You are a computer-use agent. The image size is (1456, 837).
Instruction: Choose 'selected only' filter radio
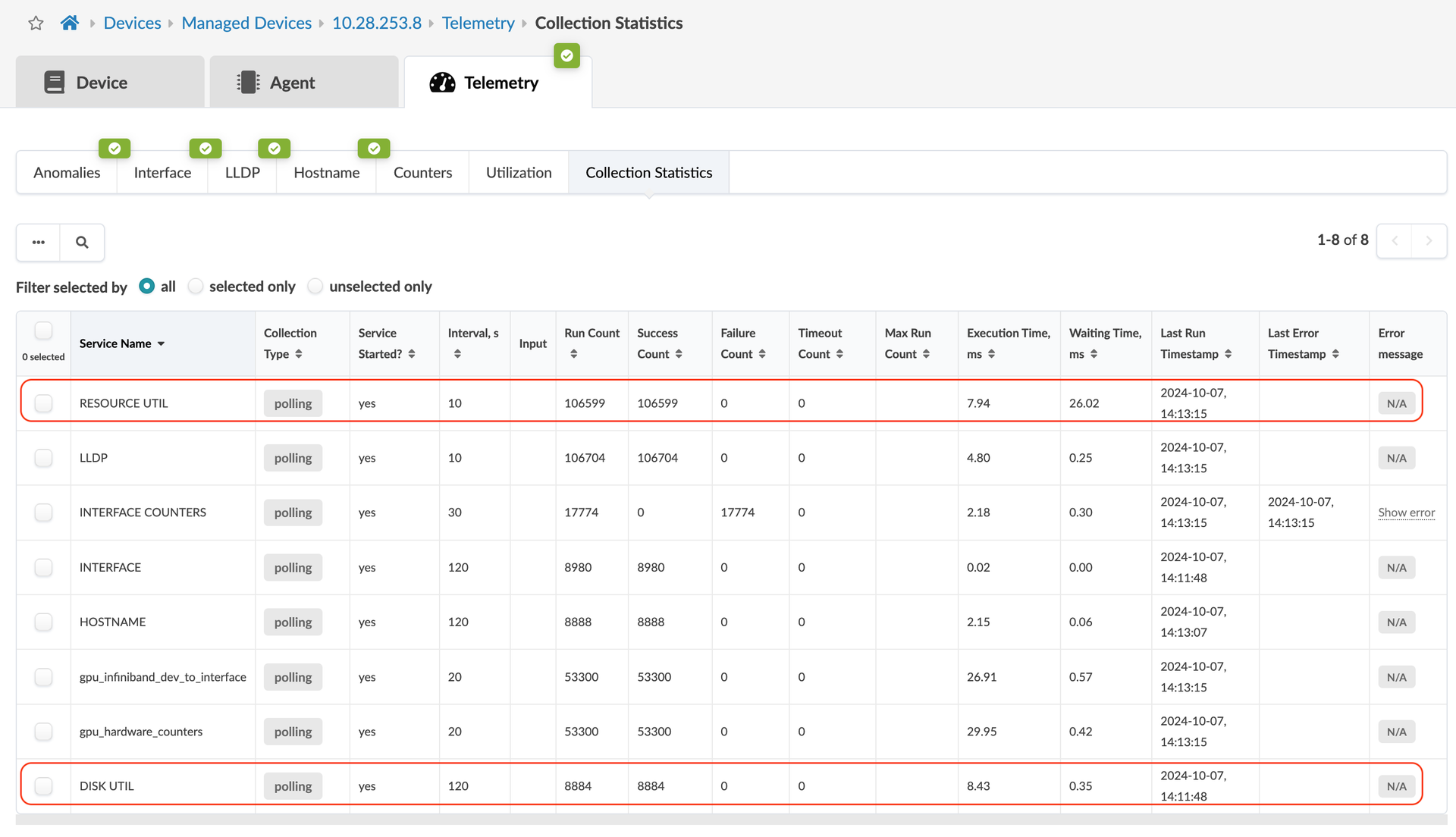pos(196,287)
